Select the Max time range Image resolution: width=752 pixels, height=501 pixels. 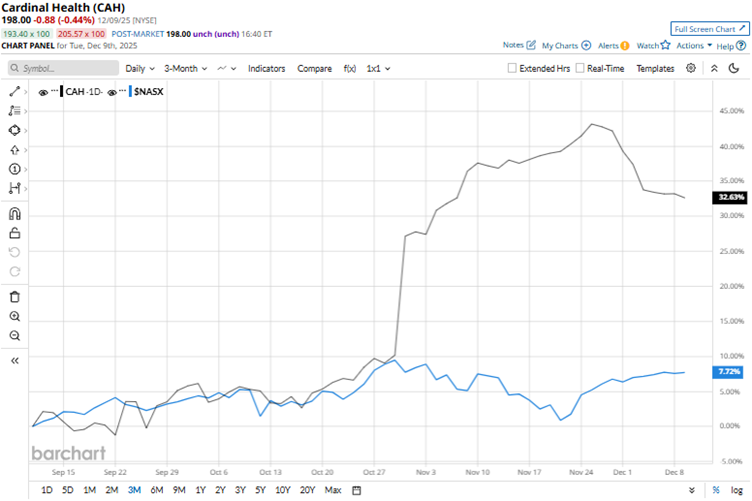[x=333, y=490]
